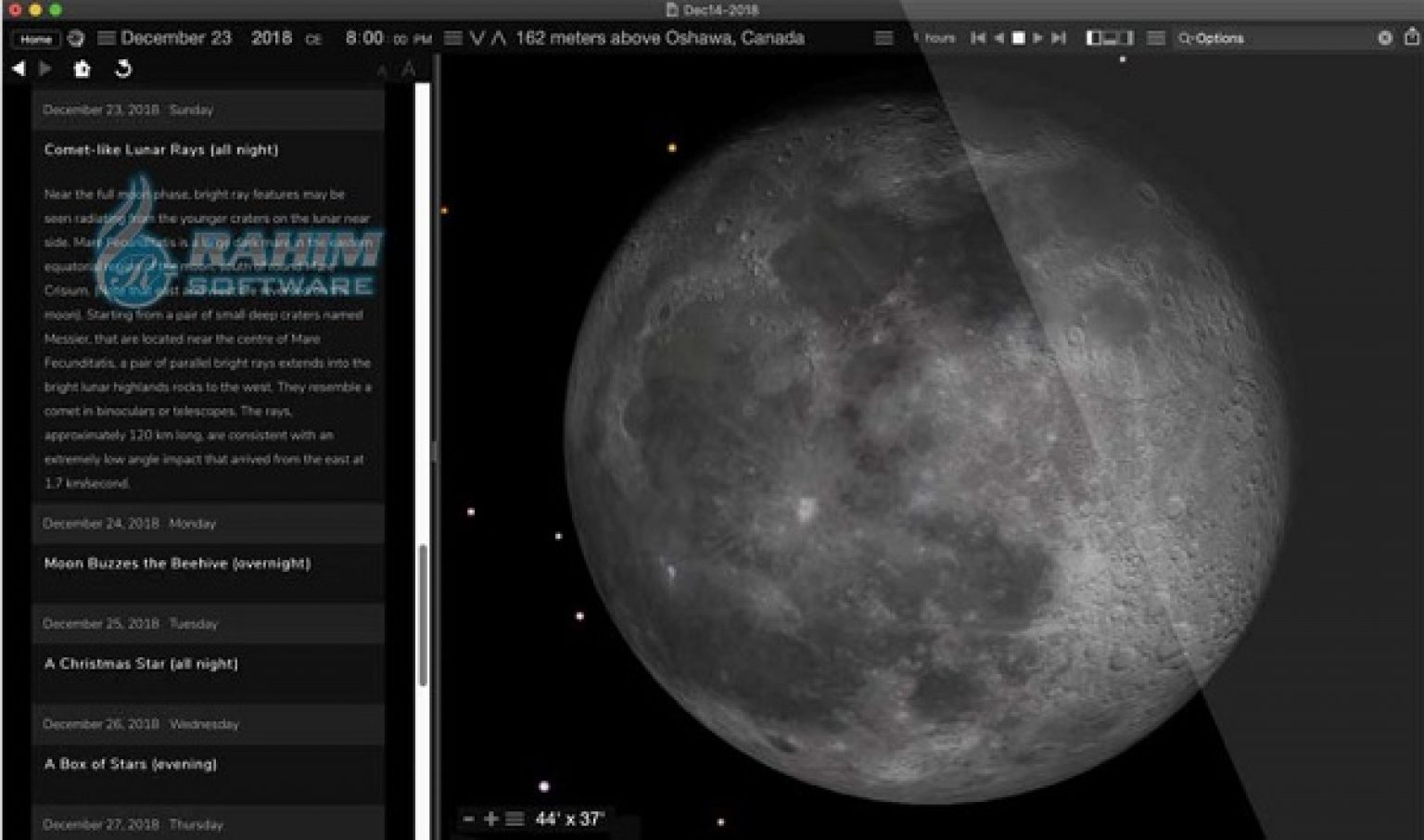Open the field-of-view list icon near 44' x 37°
The width and height of the screenshot is (1424, 840).
coord(513,819)
